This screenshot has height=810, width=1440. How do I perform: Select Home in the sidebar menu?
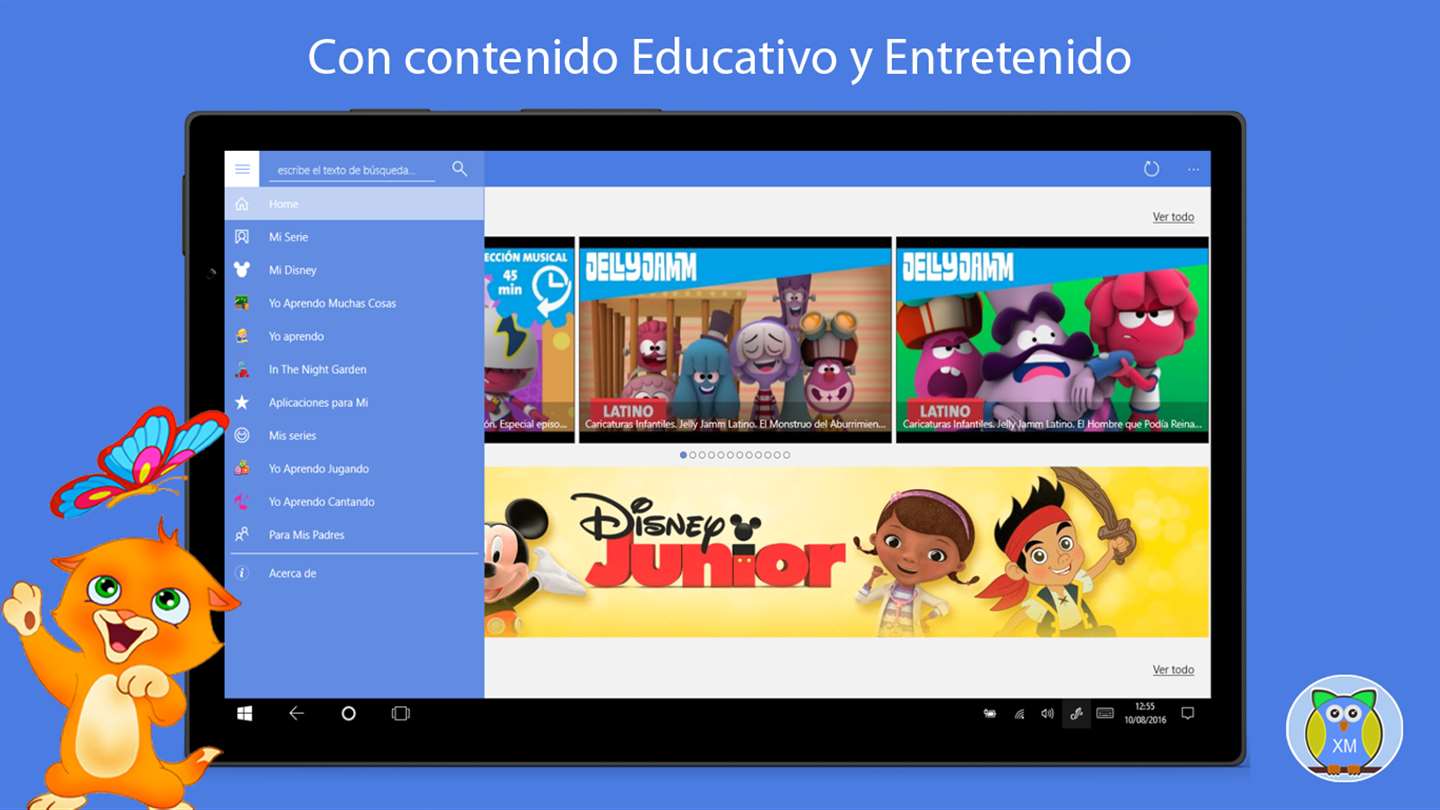coord(354,204)
